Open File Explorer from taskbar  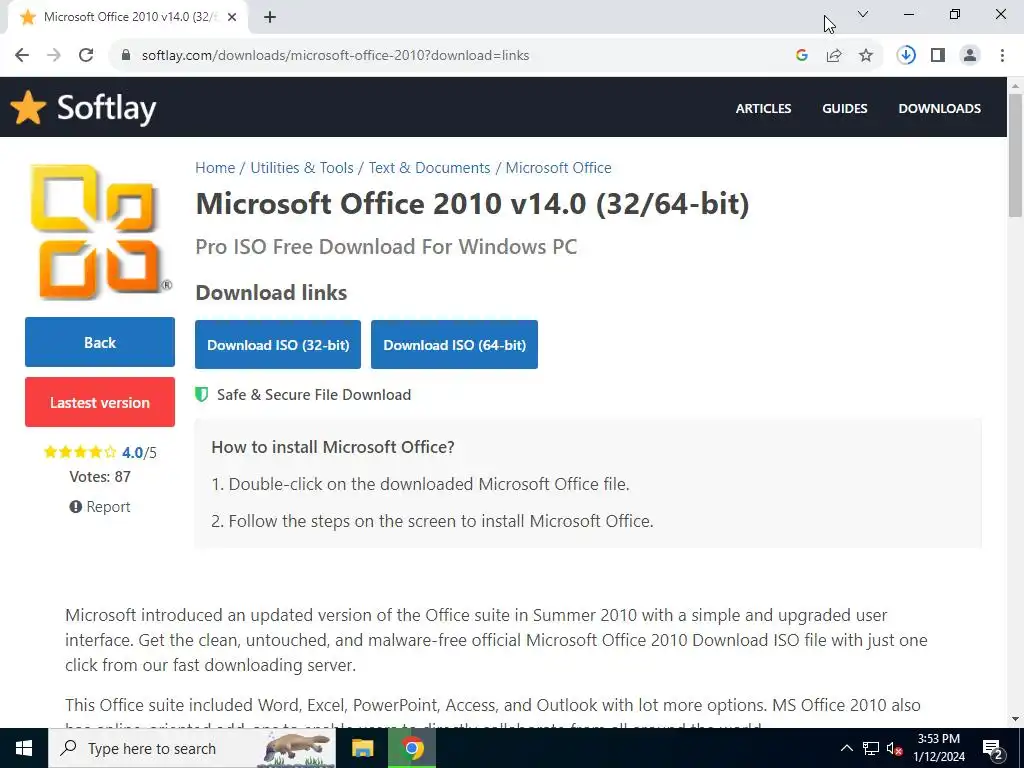[362, 748]
